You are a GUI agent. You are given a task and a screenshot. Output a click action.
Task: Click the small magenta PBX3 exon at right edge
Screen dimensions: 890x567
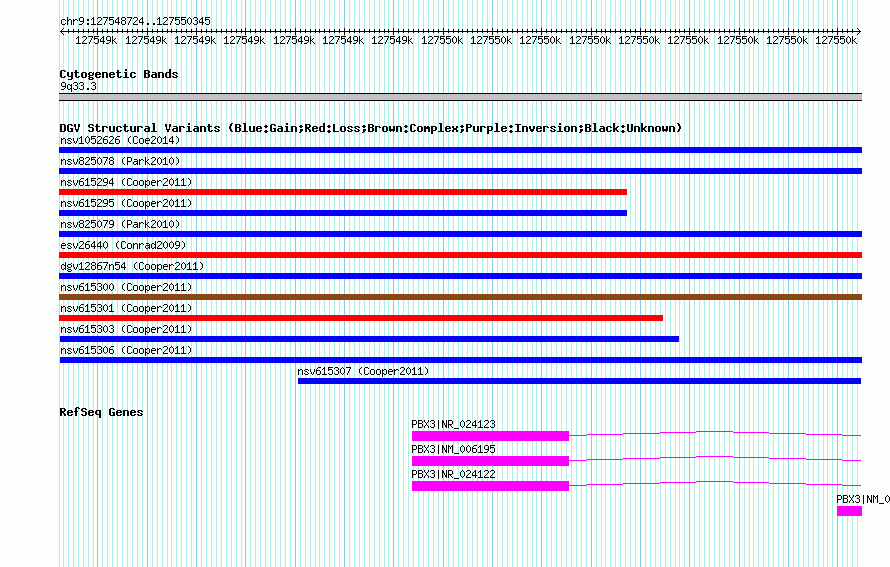pos(849,511)
